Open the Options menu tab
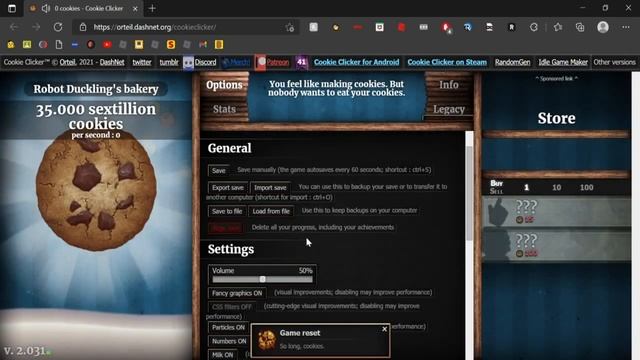The image size is (640, 360). tap(224, 85)
